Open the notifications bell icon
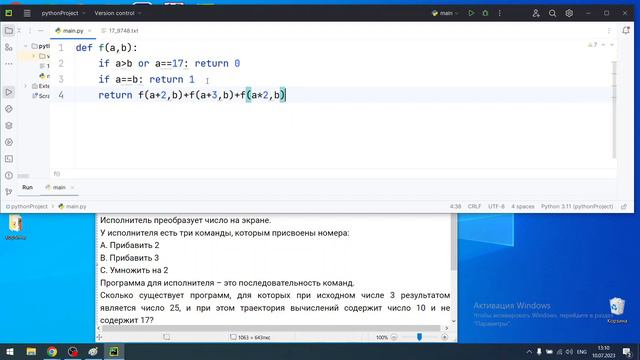 (626, 30)
